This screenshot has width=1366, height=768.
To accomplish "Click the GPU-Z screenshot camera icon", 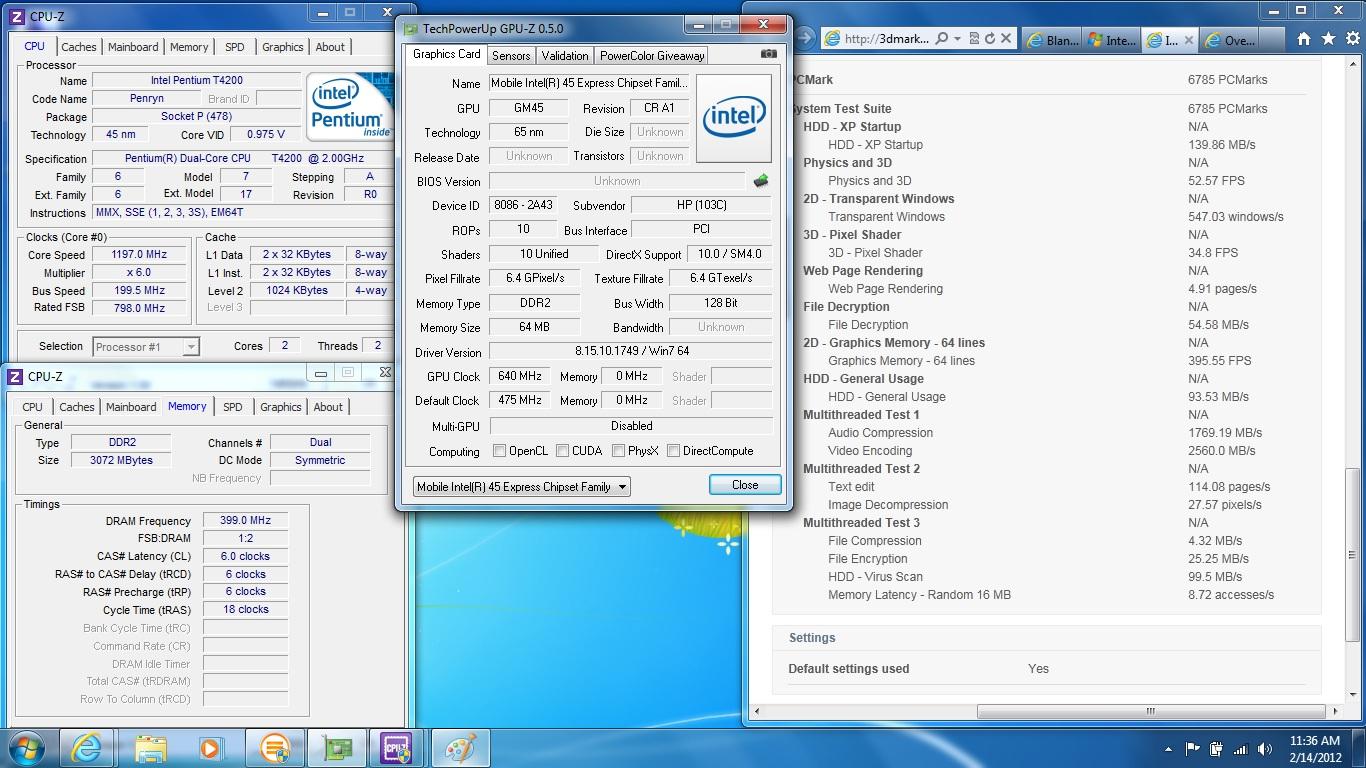I will [x=768, y=54].
